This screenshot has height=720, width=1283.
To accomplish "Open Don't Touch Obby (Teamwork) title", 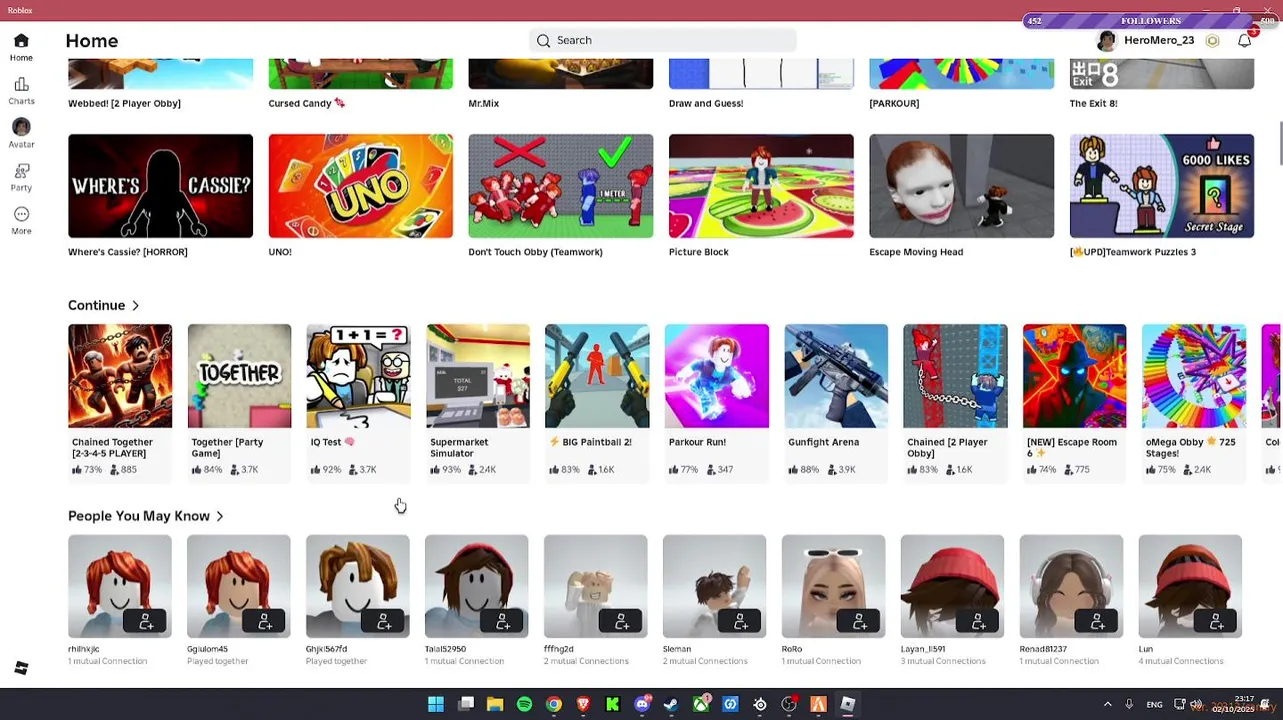I will coord(535,252).
